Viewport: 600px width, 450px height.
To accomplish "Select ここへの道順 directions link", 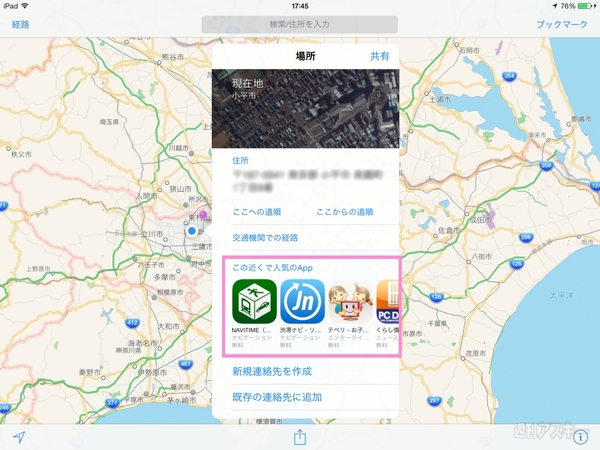I will (257, 212).
